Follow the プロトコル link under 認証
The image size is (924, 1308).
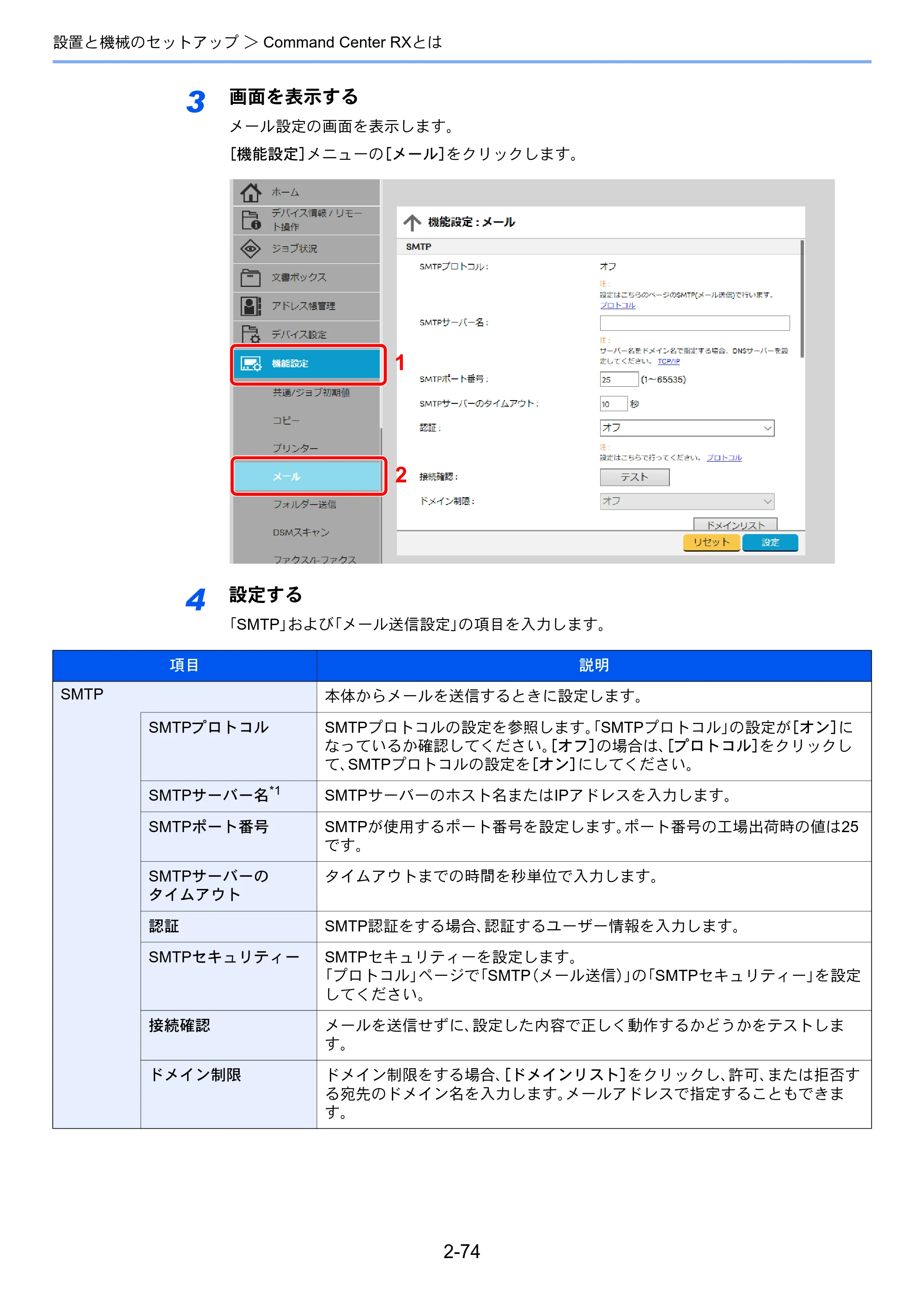pyautogui.click(x=724, y=457)
